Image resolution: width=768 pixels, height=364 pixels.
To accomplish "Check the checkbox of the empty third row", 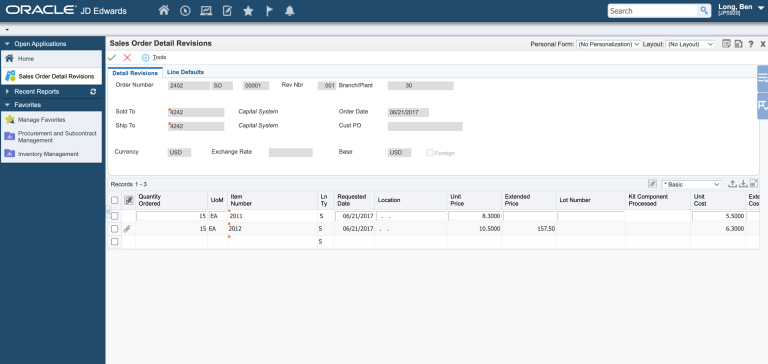I will tap(115, 242).
